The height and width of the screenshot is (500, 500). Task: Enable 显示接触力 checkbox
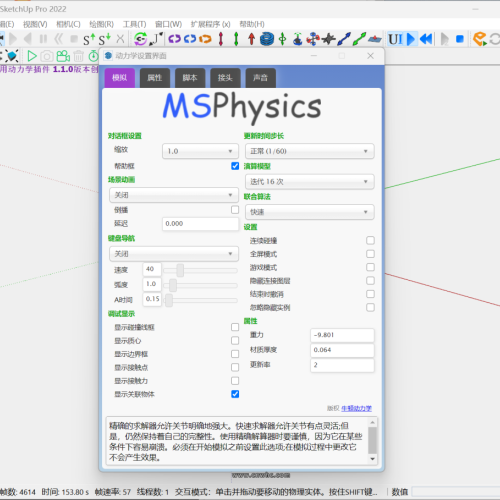[235, 381]
